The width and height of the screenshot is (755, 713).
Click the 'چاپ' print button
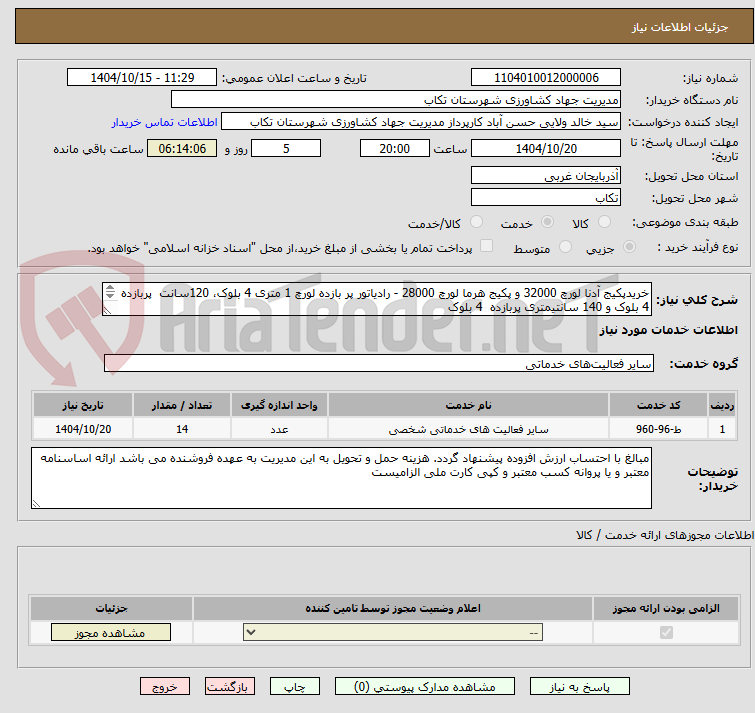(295, 686)
